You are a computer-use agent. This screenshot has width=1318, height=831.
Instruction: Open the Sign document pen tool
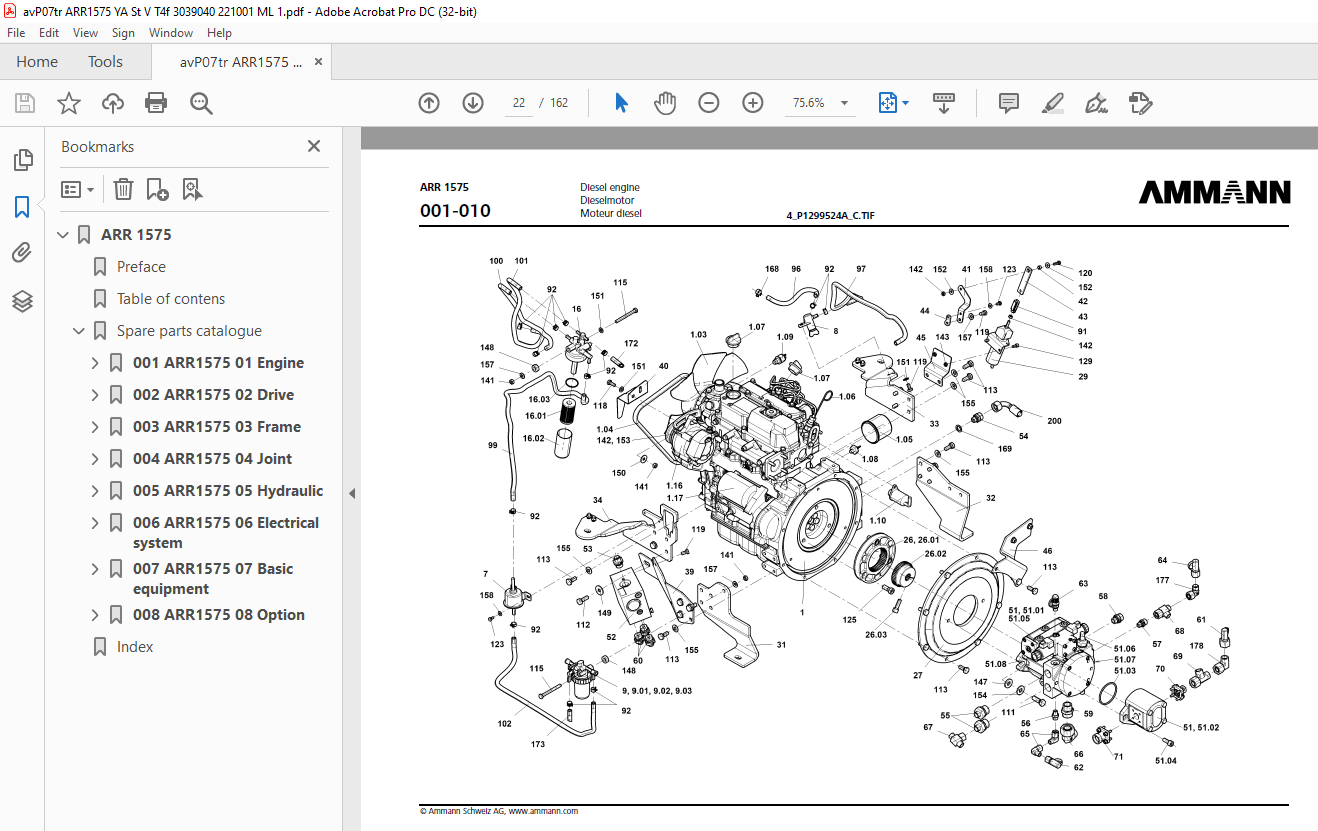pos(1096,103)
